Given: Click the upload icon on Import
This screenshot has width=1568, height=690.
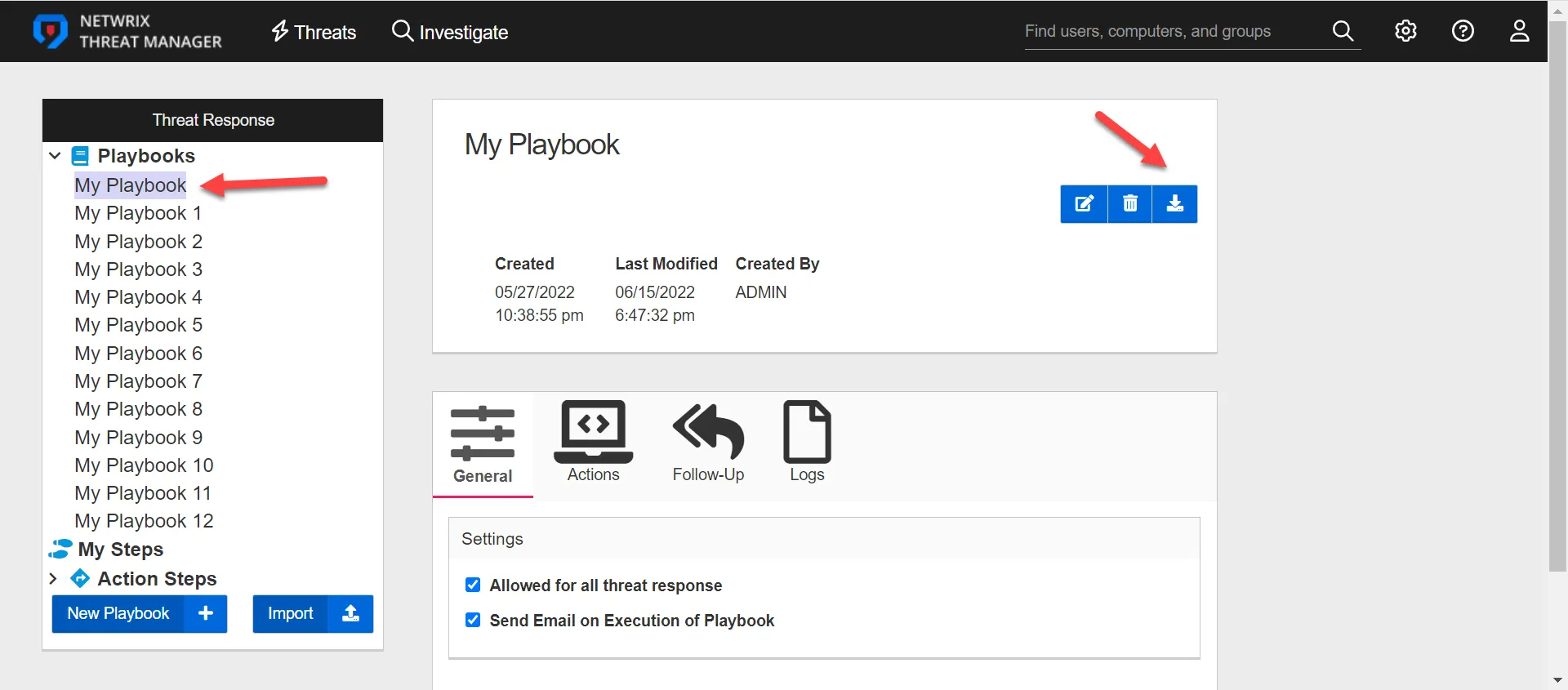Looking at the screenshot, I should pyautogui.click(x=350, y=614).
